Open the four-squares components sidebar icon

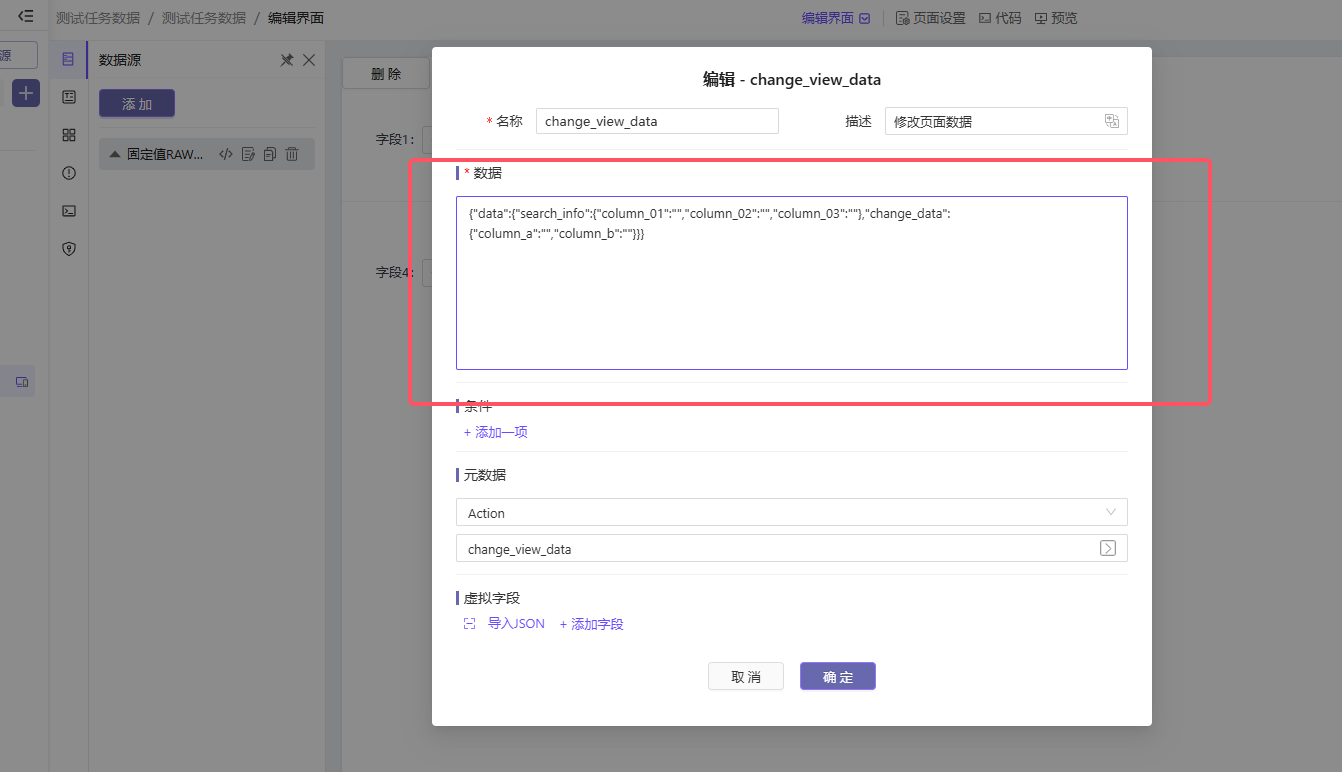[68, 135]
